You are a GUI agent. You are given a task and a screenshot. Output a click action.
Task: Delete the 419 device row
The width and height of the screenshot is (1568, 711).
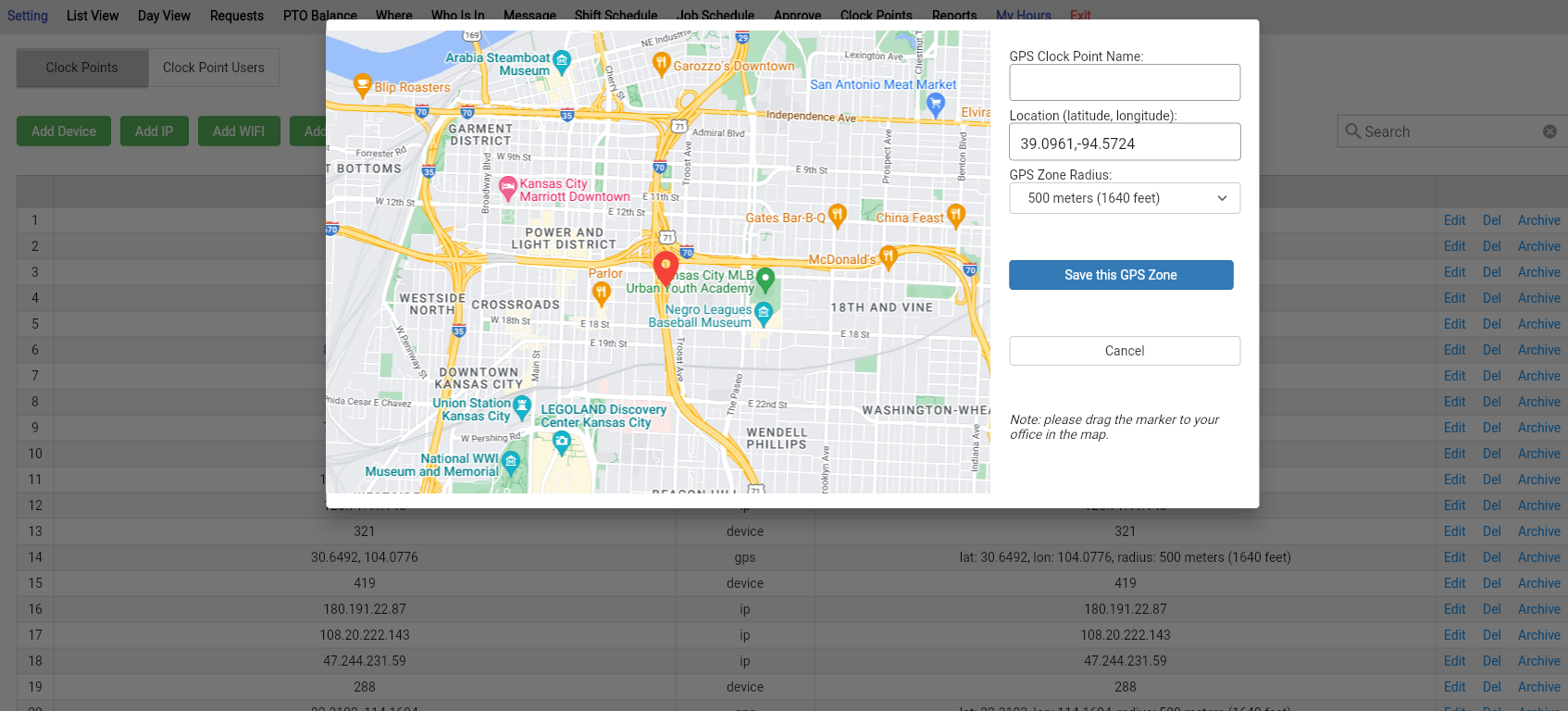tap(1491, 583)
